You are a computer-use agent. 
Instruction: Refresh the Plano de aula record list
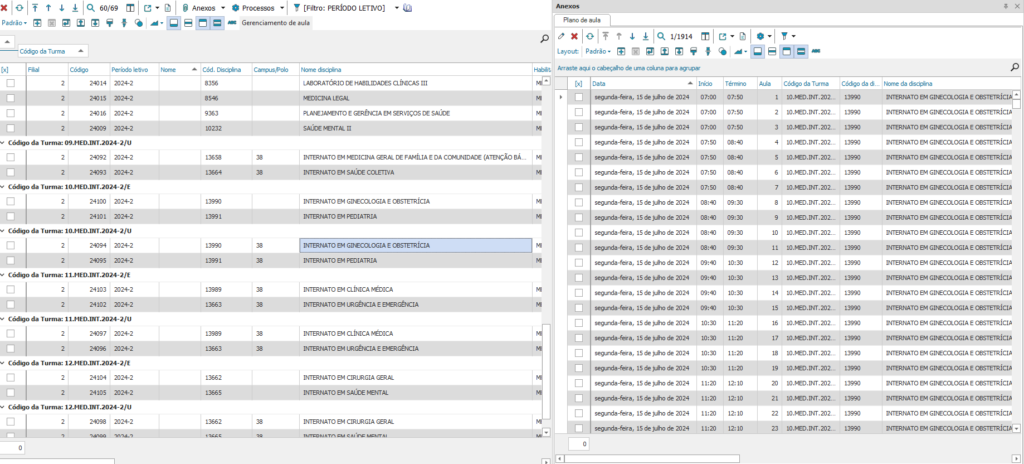pyautogui.click(x=590, y=36)
